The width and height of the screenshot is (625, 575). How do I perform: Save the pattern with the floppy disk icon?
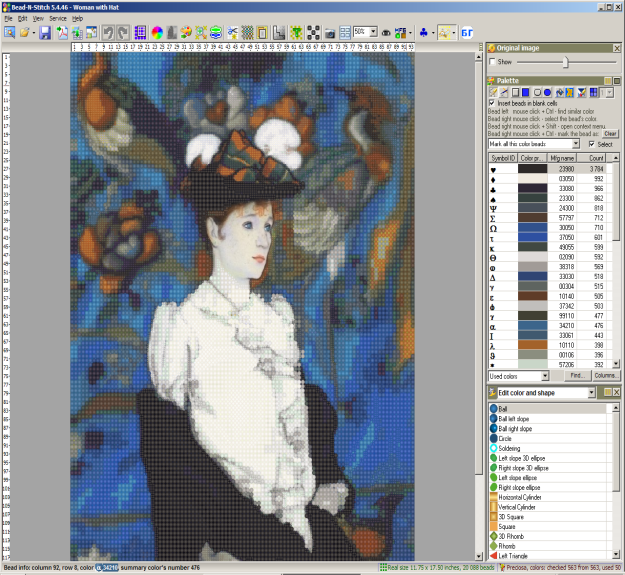(x=45, y=33)
